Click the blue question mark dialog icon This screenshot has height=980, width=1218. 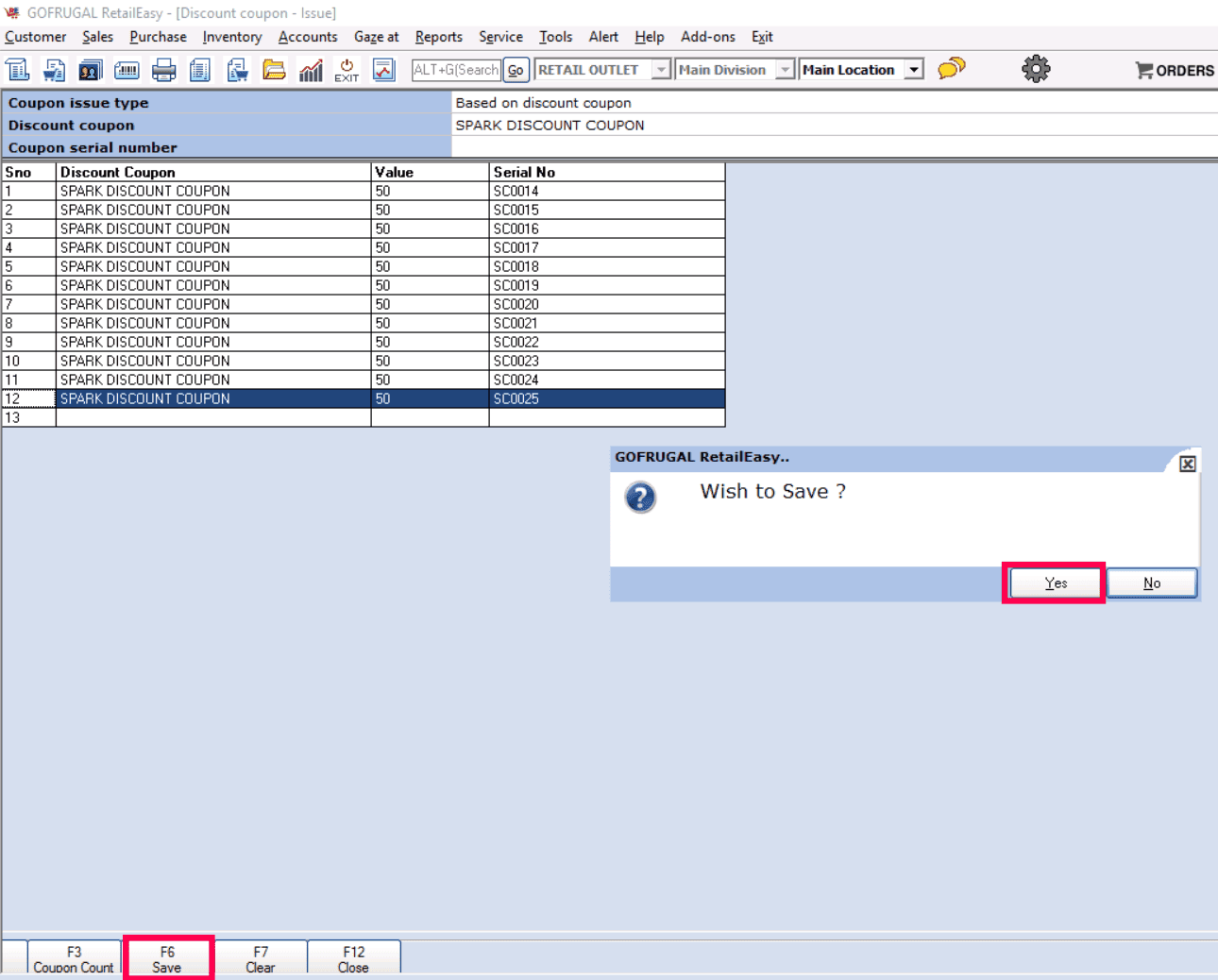click(640, 498)
